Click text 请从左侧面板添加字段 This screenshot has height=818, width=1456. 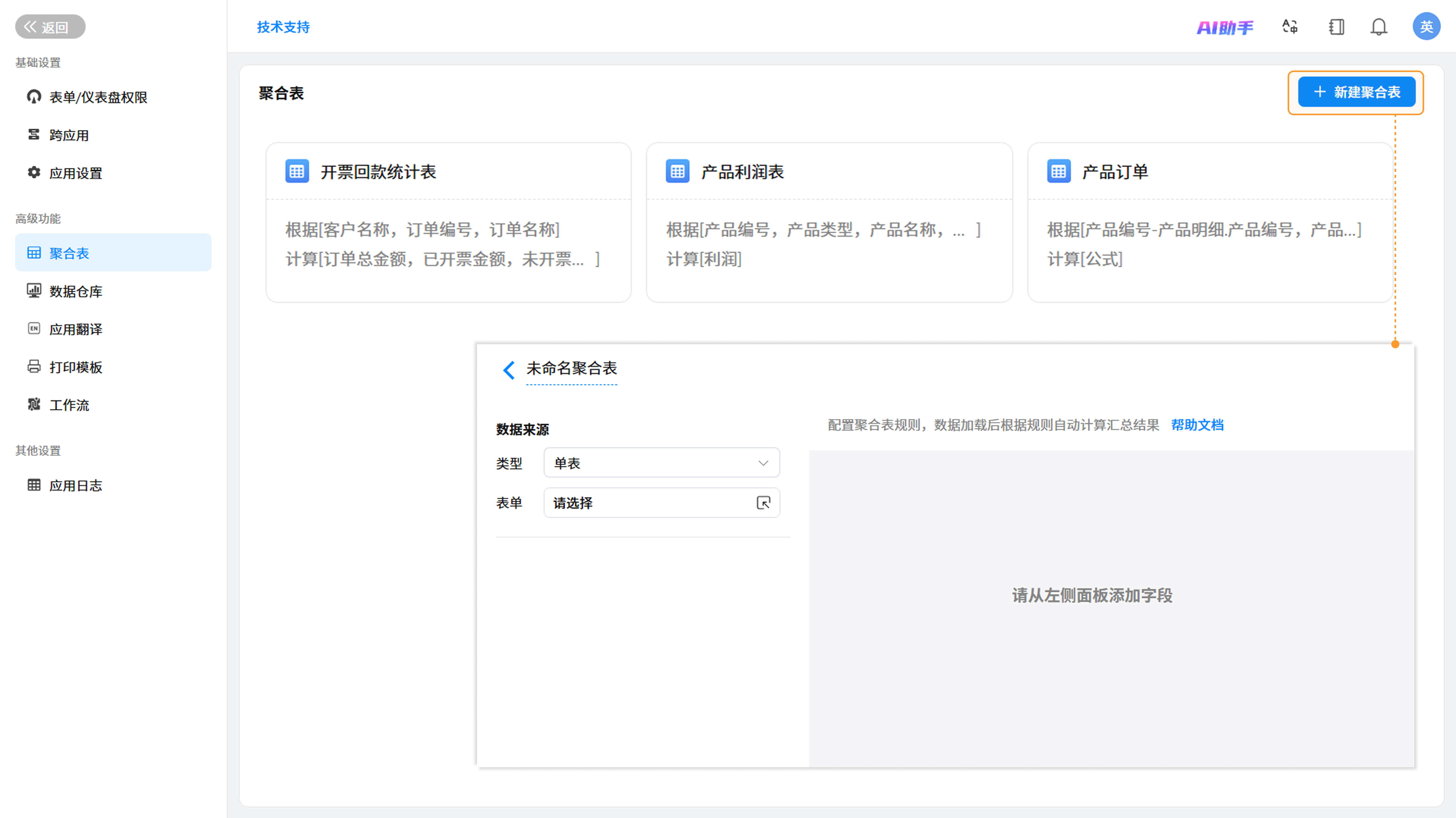coord(1092,595)
